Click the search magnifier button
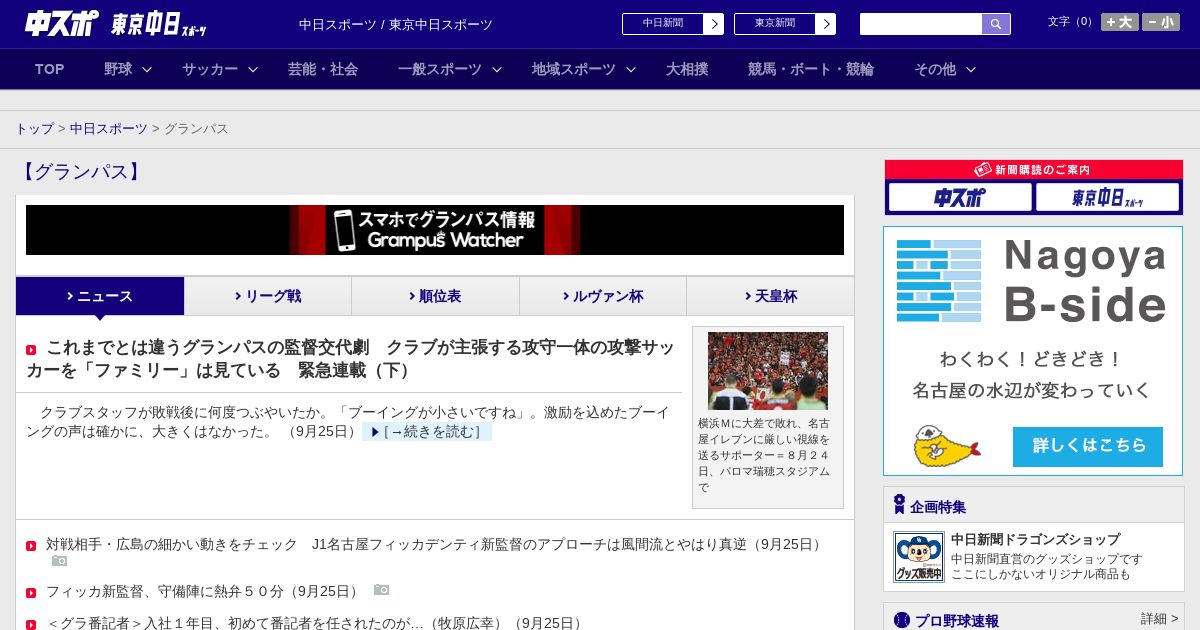Screen dimensions: 1200x630 996,24
